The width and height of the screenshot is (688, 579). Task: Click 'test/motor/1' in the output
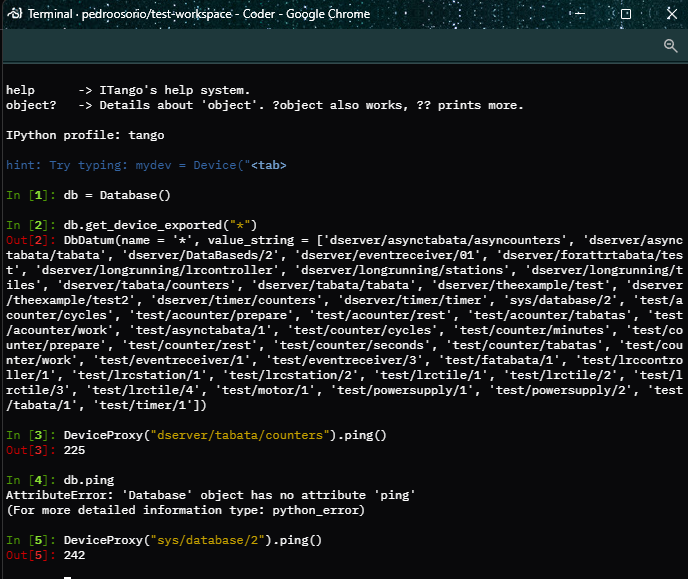pyautogui.click(x=265, y=390)
